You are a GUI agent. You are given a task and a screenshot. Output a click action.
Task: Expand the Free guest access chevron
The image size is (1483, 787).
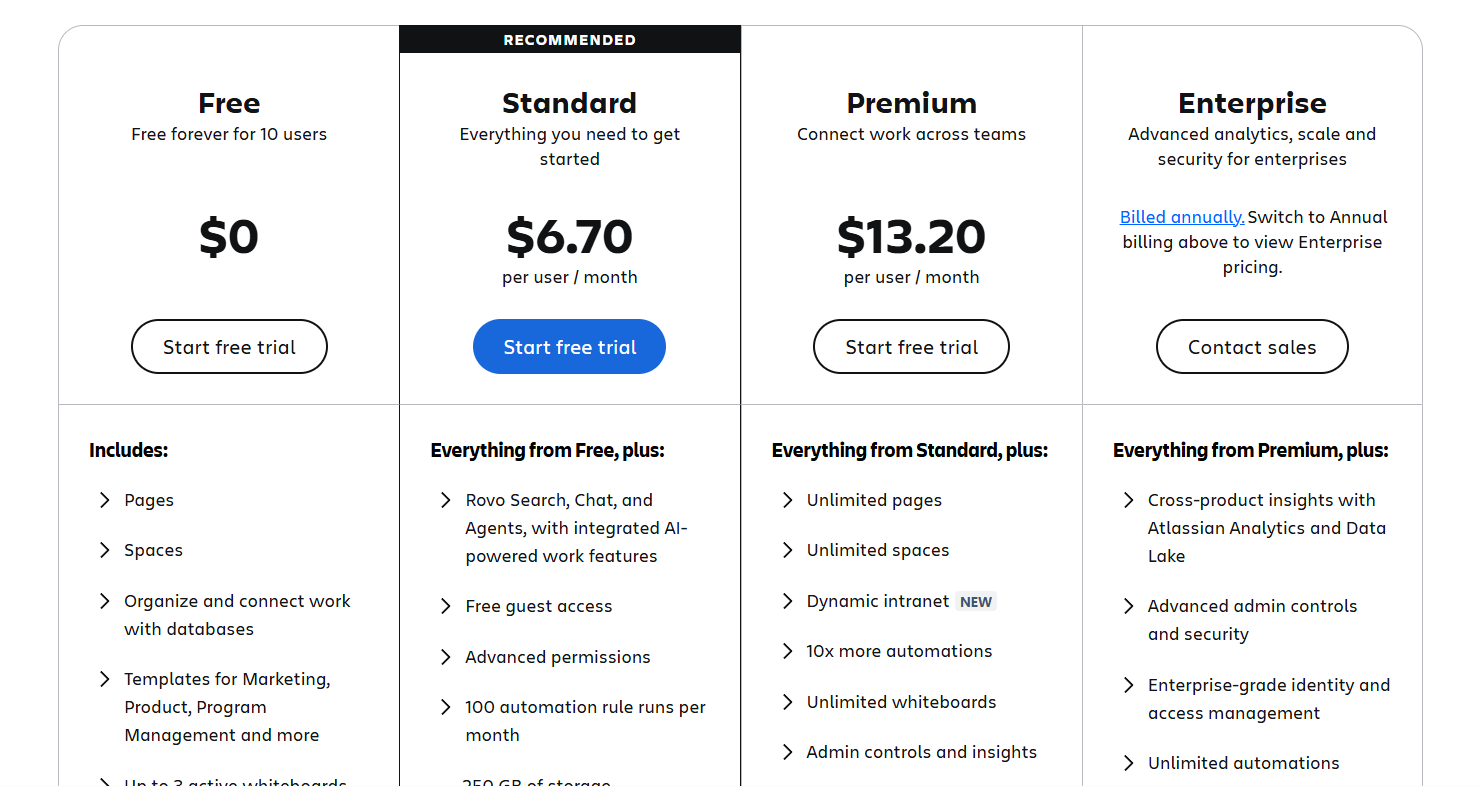click(446, 606)
